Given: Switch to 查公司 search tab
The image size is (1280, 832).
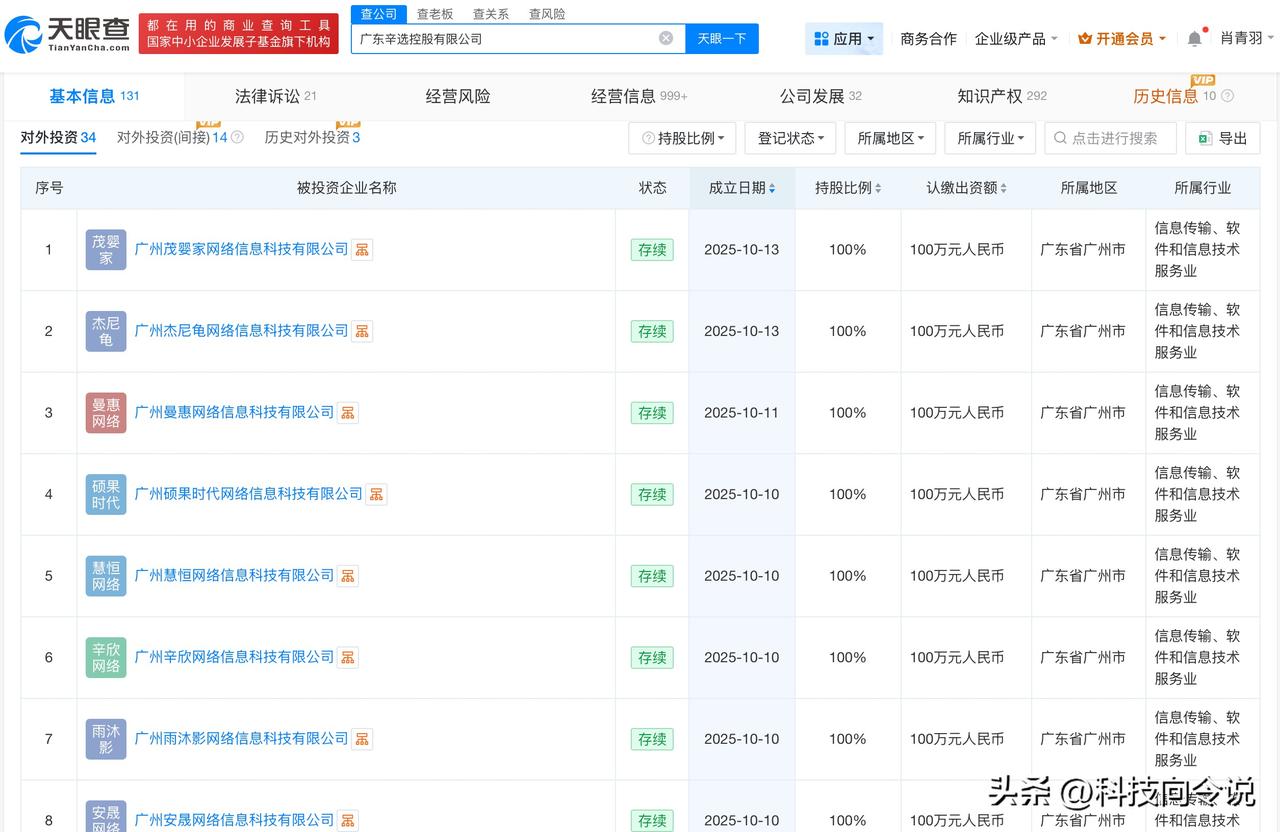Looking at the screenshot, I should coord(379,14).
